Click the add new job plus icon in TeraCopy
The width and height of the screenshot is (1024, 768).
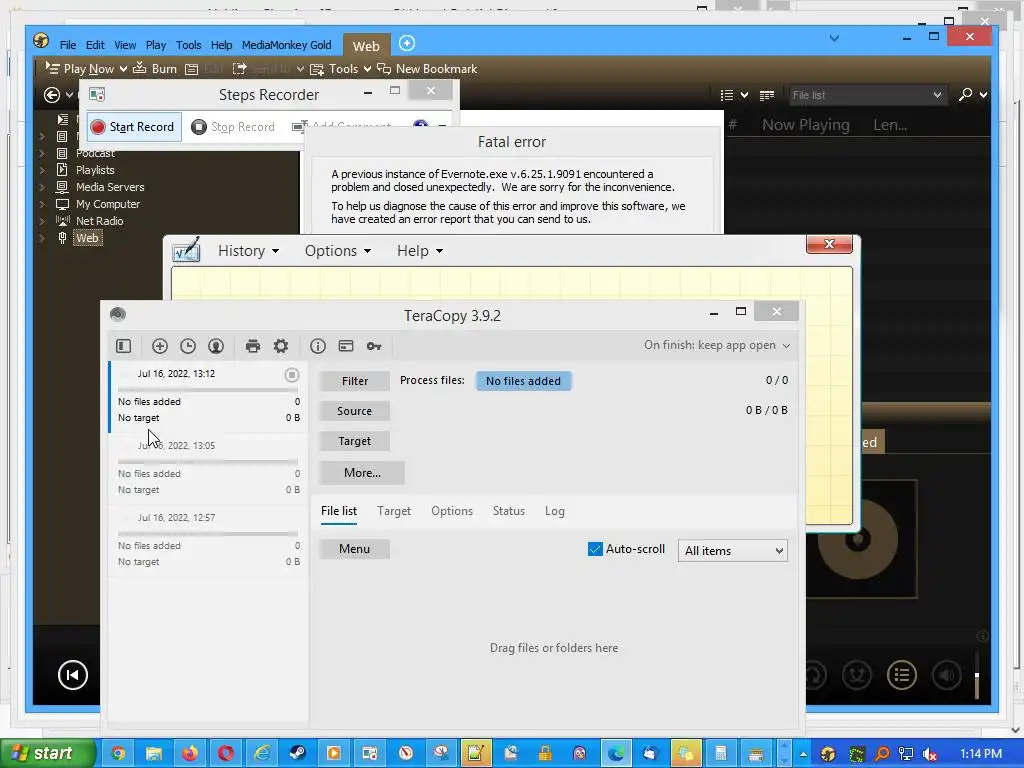click(x=160, y=346)
